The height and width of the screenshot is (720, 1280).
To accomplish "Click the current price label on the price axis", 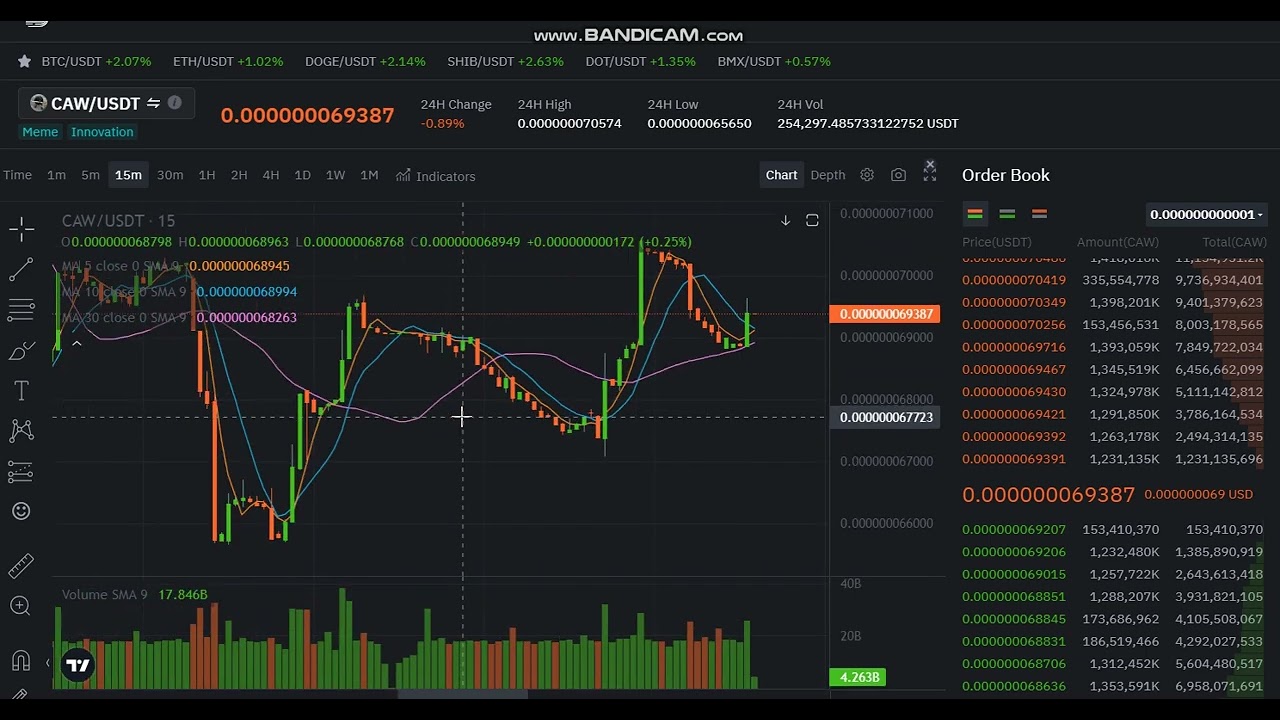I will coord(886,314).
